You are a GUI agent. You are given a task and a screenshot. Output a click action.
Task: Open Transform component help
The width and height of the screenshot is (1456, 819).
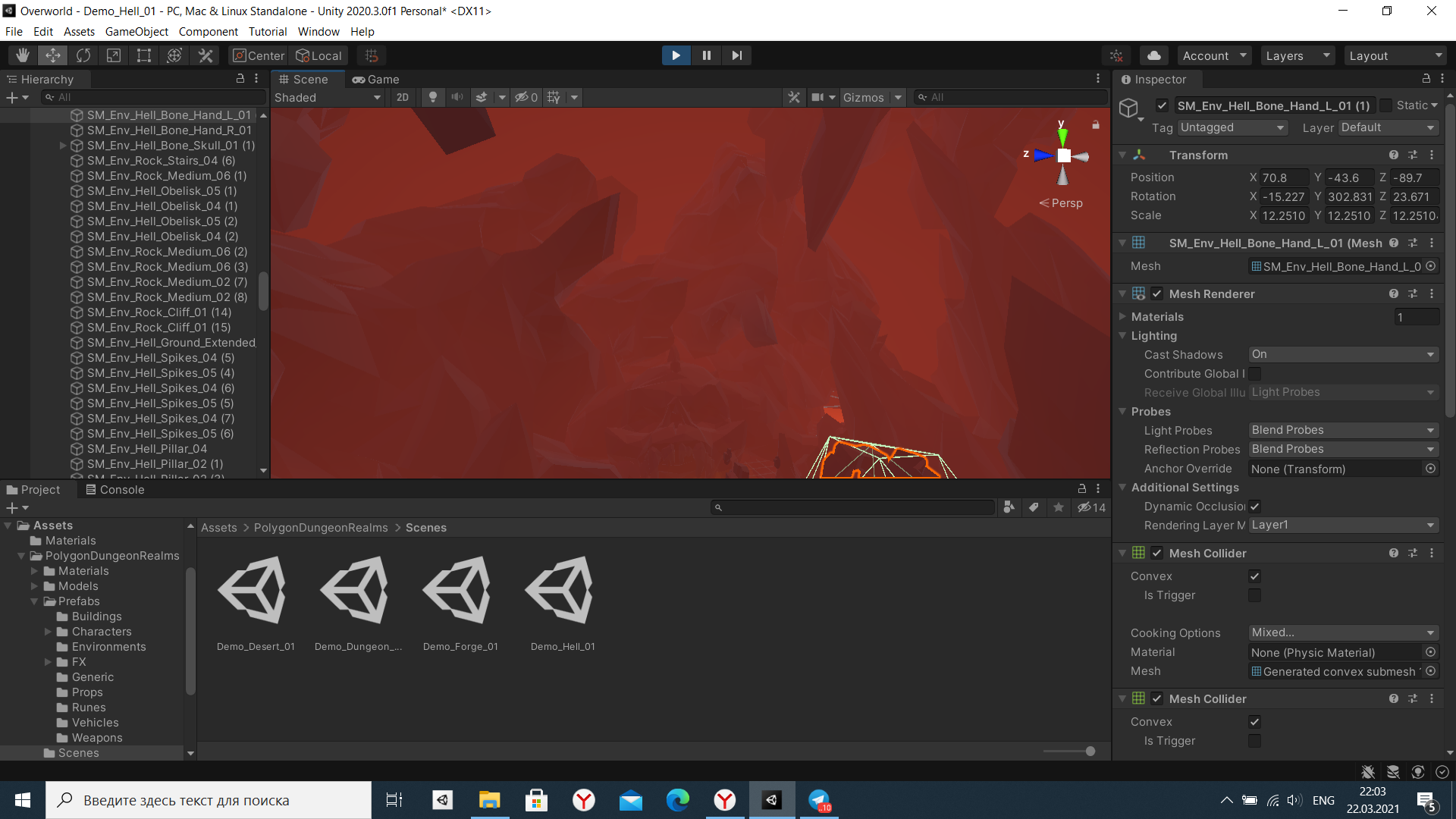point(1394,155)
